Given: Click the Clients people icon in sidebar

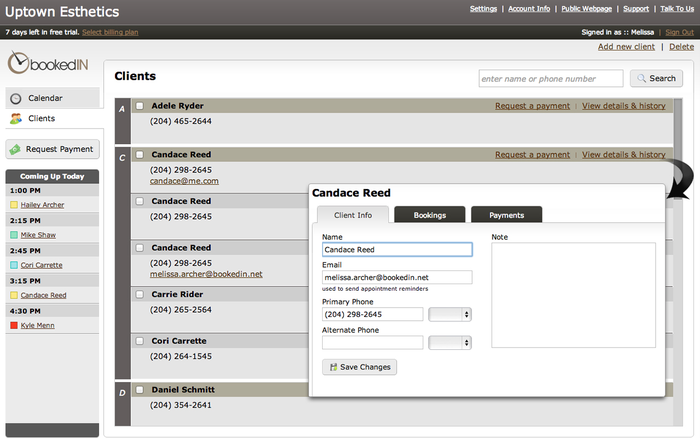Looking at the screenshot, I should pos(16,119).
